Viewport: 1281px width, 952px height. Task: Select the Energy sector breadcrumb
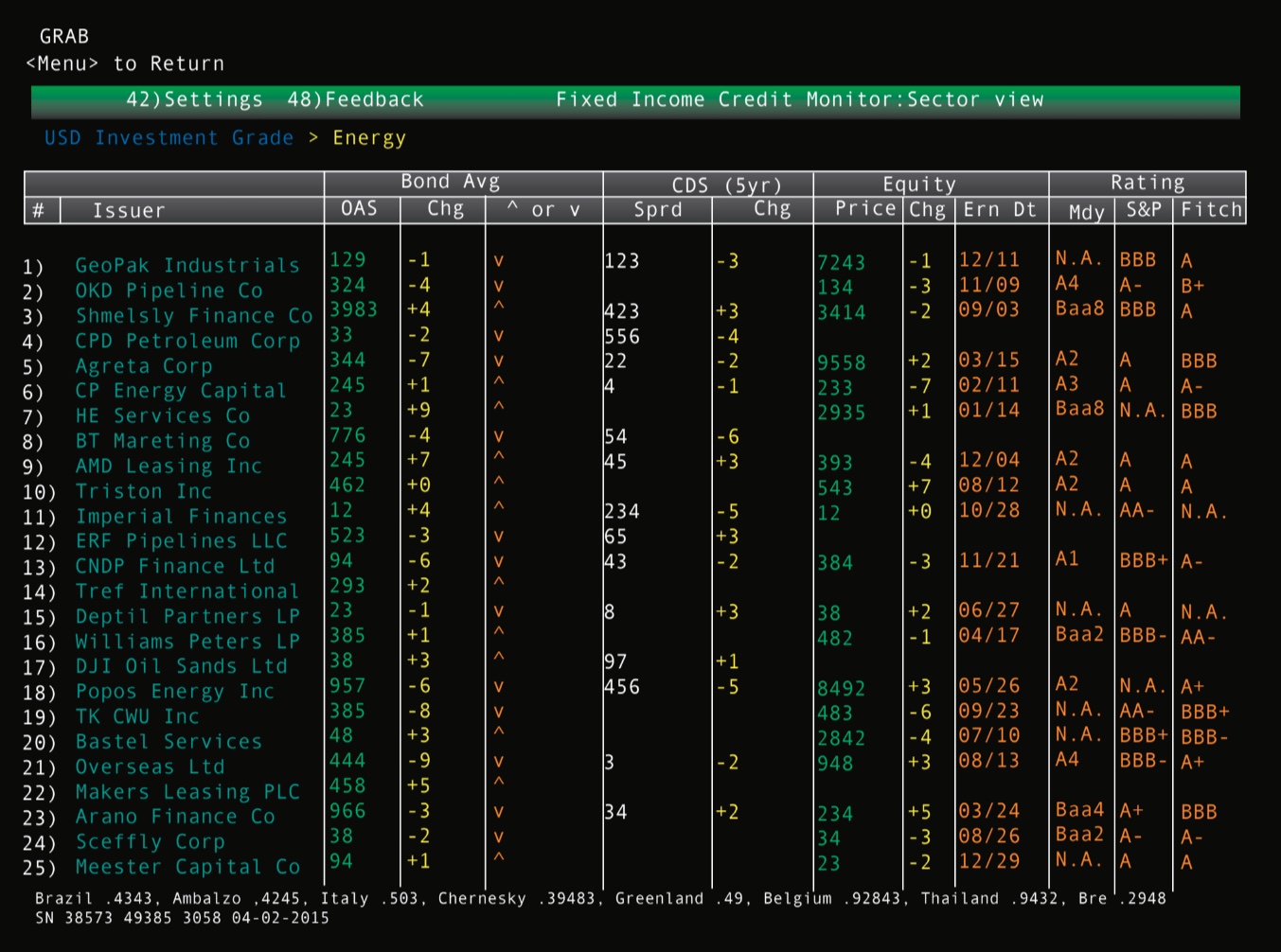[369, 138]
